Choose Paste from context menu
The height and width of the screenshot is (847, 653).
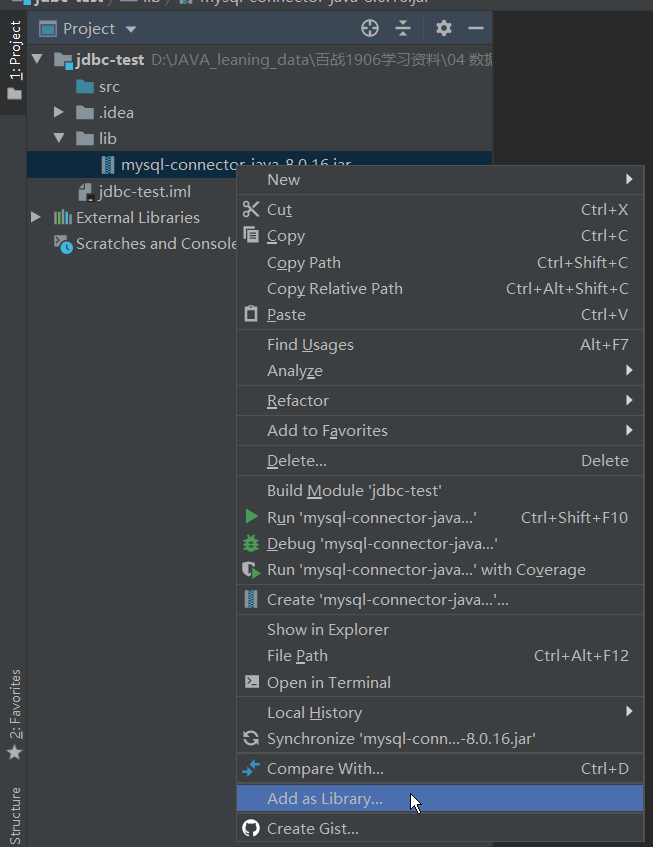tap(440, 314)
